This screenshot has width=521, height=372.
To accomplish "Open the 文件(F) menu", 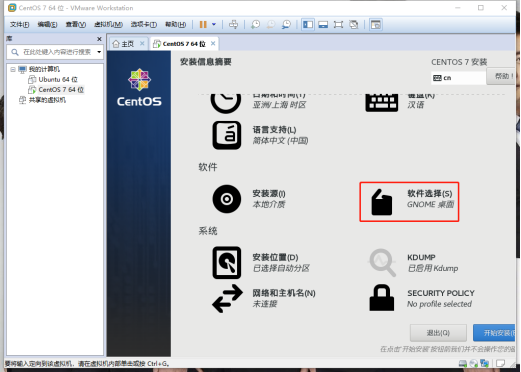I will tap(19, 24).
